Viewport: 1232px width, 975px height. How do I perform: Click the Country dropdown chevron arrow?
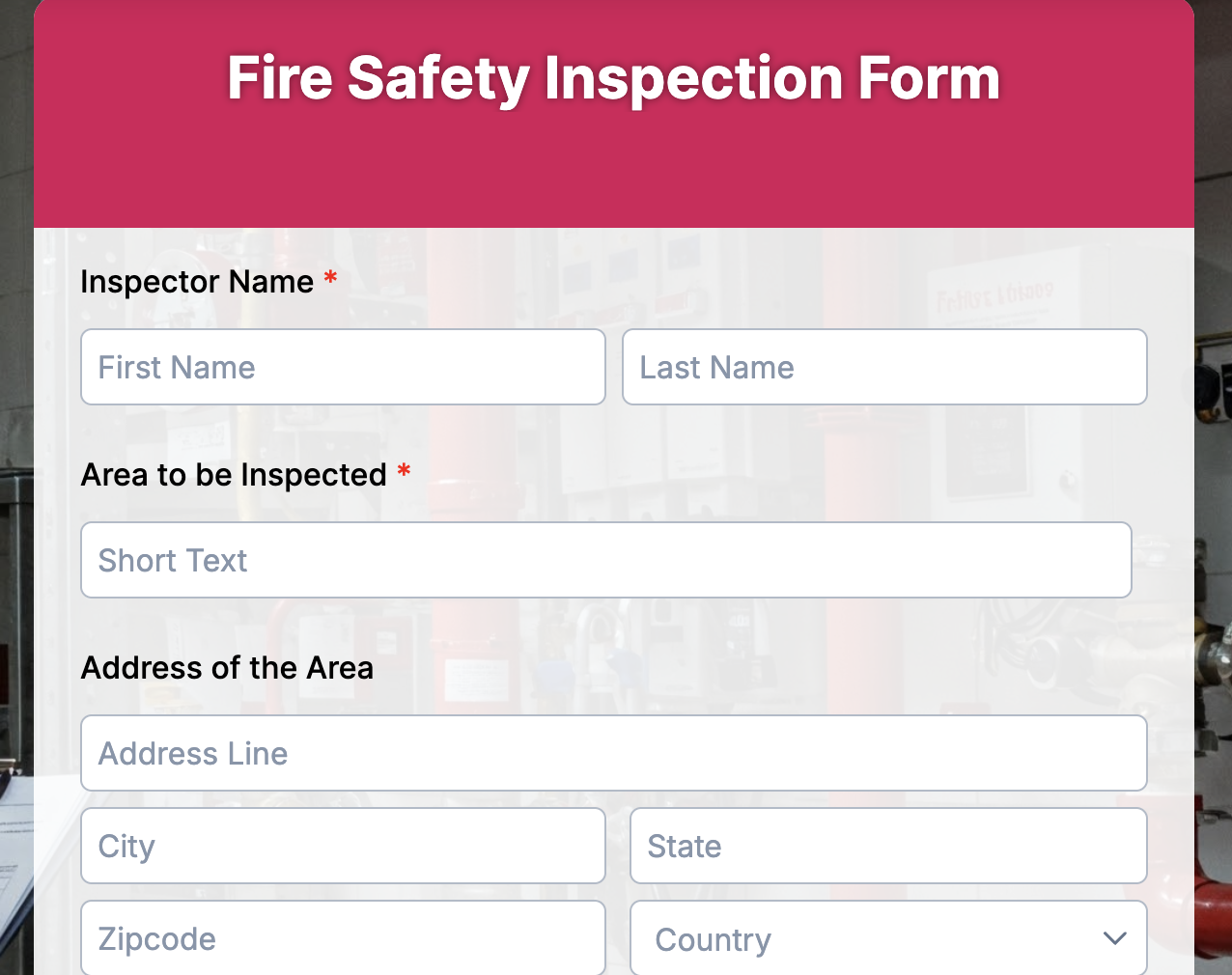pos(1114,938)
